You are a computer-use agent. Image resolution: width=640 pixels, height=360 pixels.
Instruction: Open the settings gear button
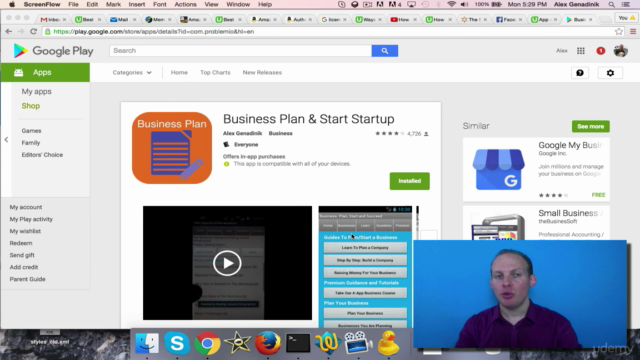point(610,73)
